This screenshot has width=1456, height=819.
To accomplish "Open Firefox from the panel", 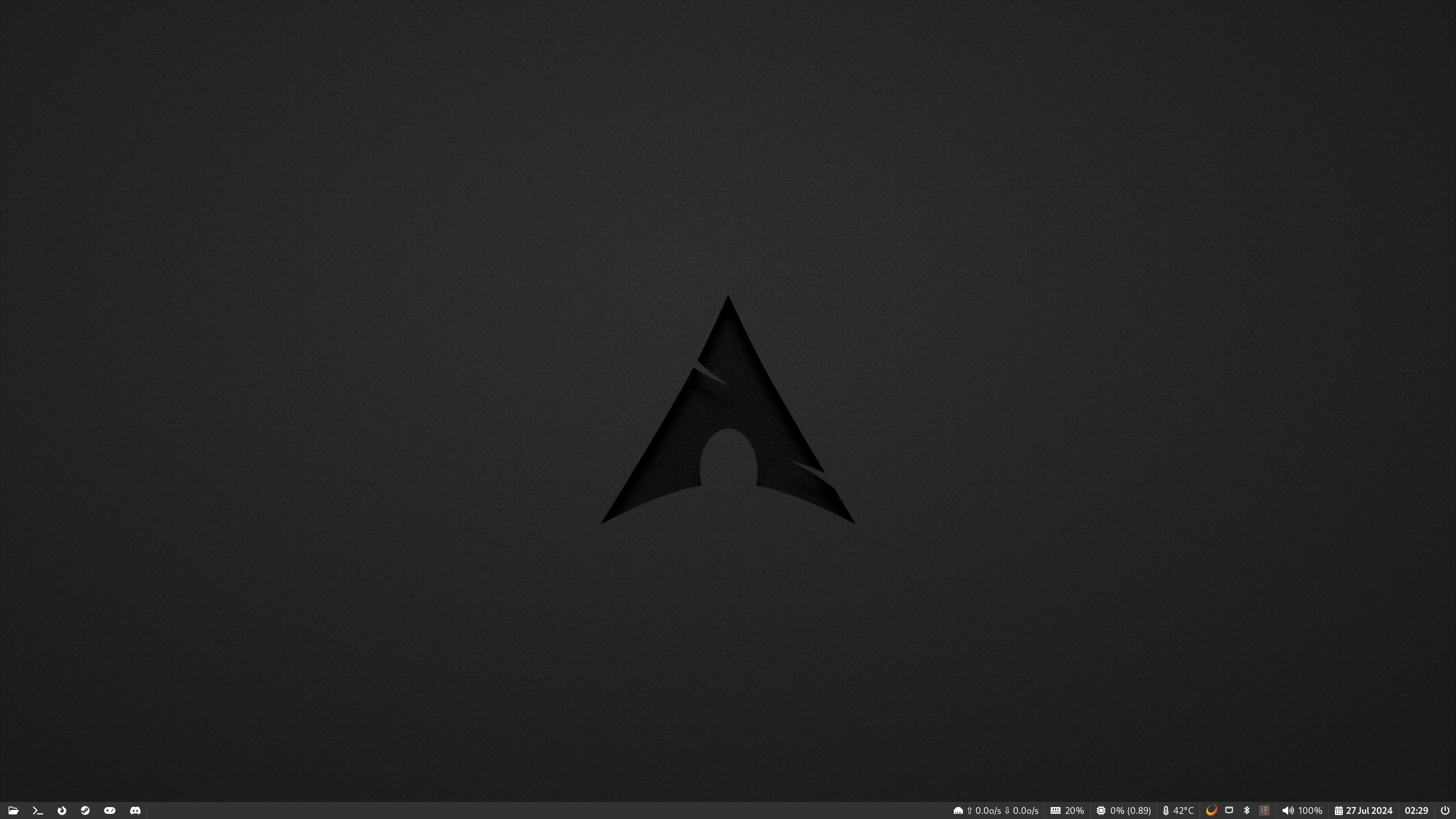I will pyautogui.click(x=62, y=810).
